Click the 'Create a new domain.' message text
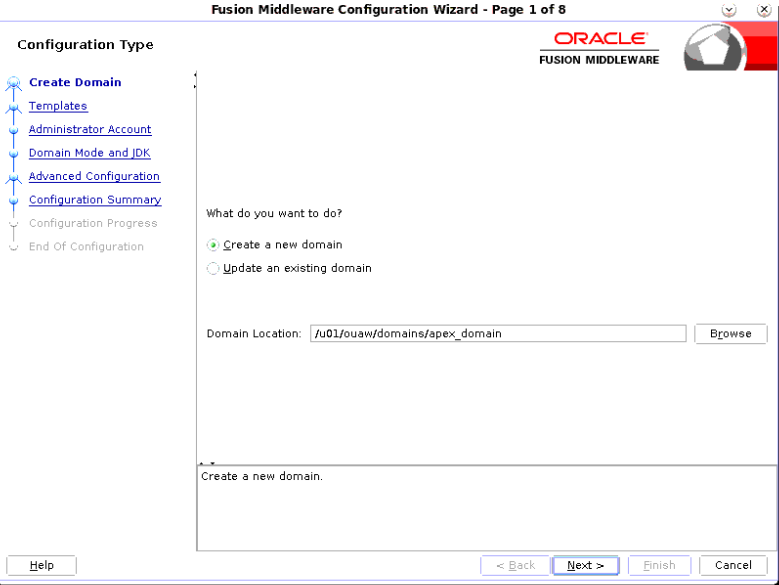The image size is (779, 585). pyautogui.click(x=262, y=476)
